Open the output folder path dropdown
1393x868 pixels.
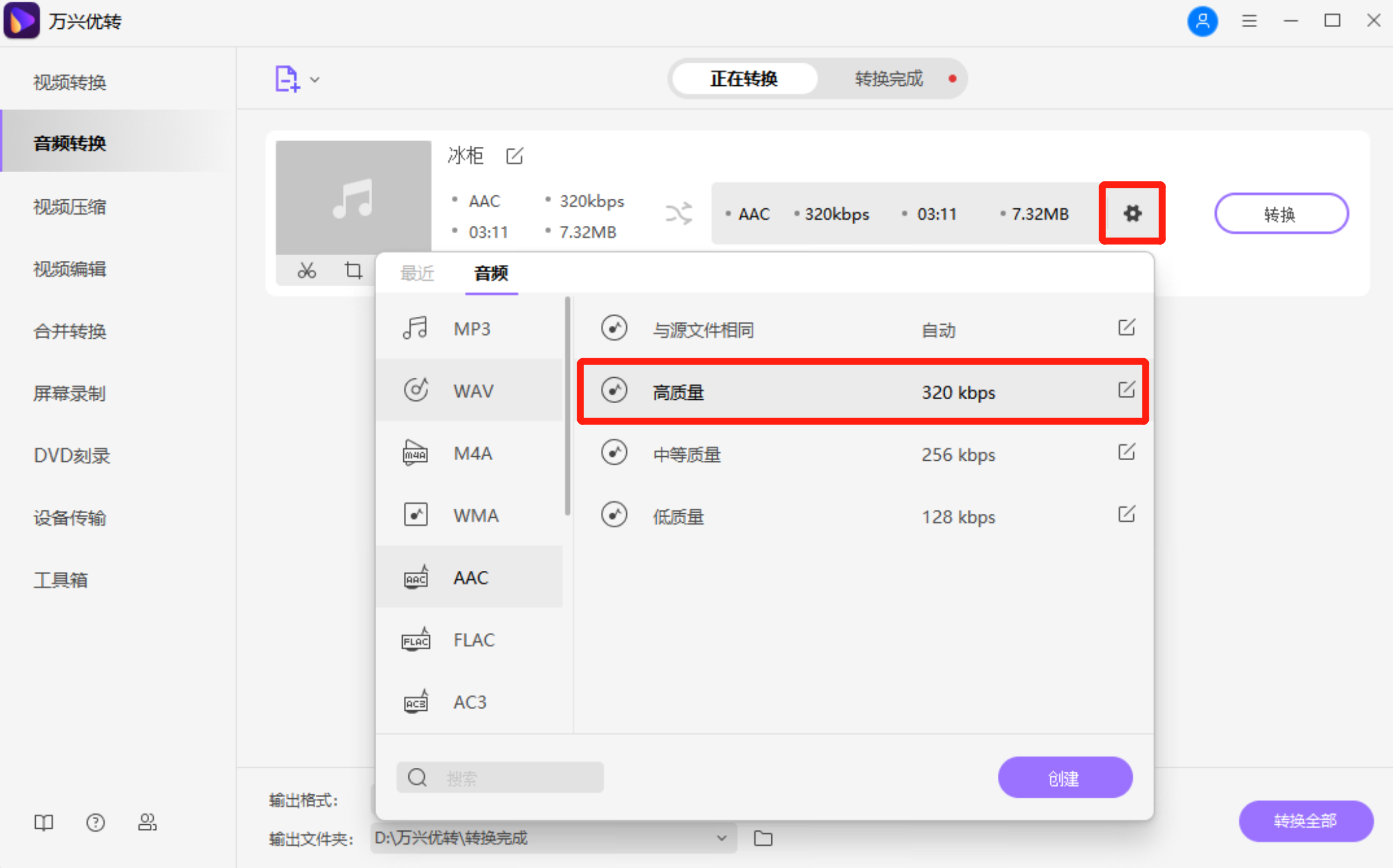(x=721, y=839)
